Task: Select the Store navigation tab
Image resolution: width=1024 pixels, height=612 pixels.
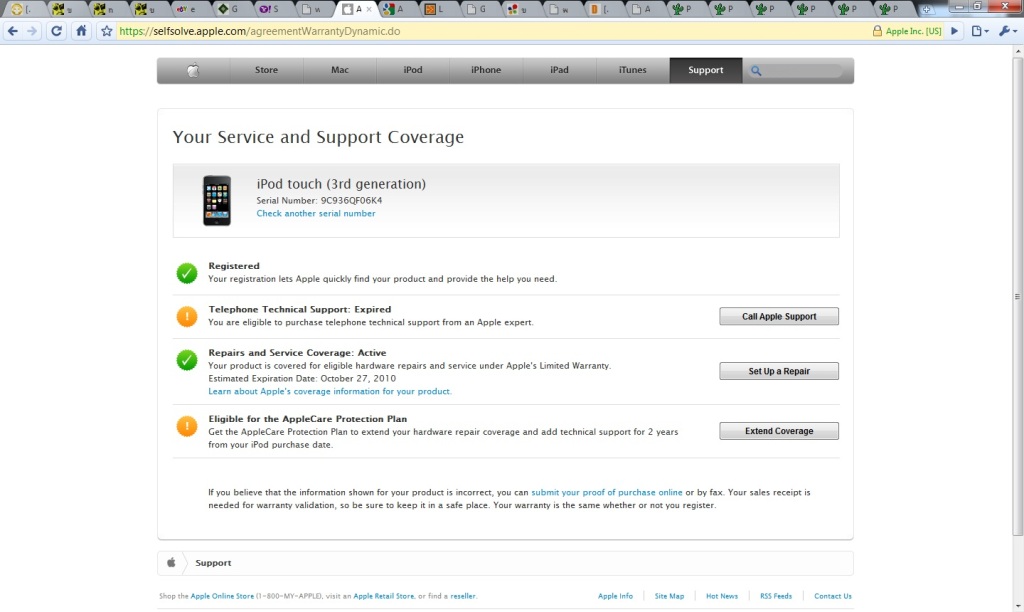Action: 266,70
